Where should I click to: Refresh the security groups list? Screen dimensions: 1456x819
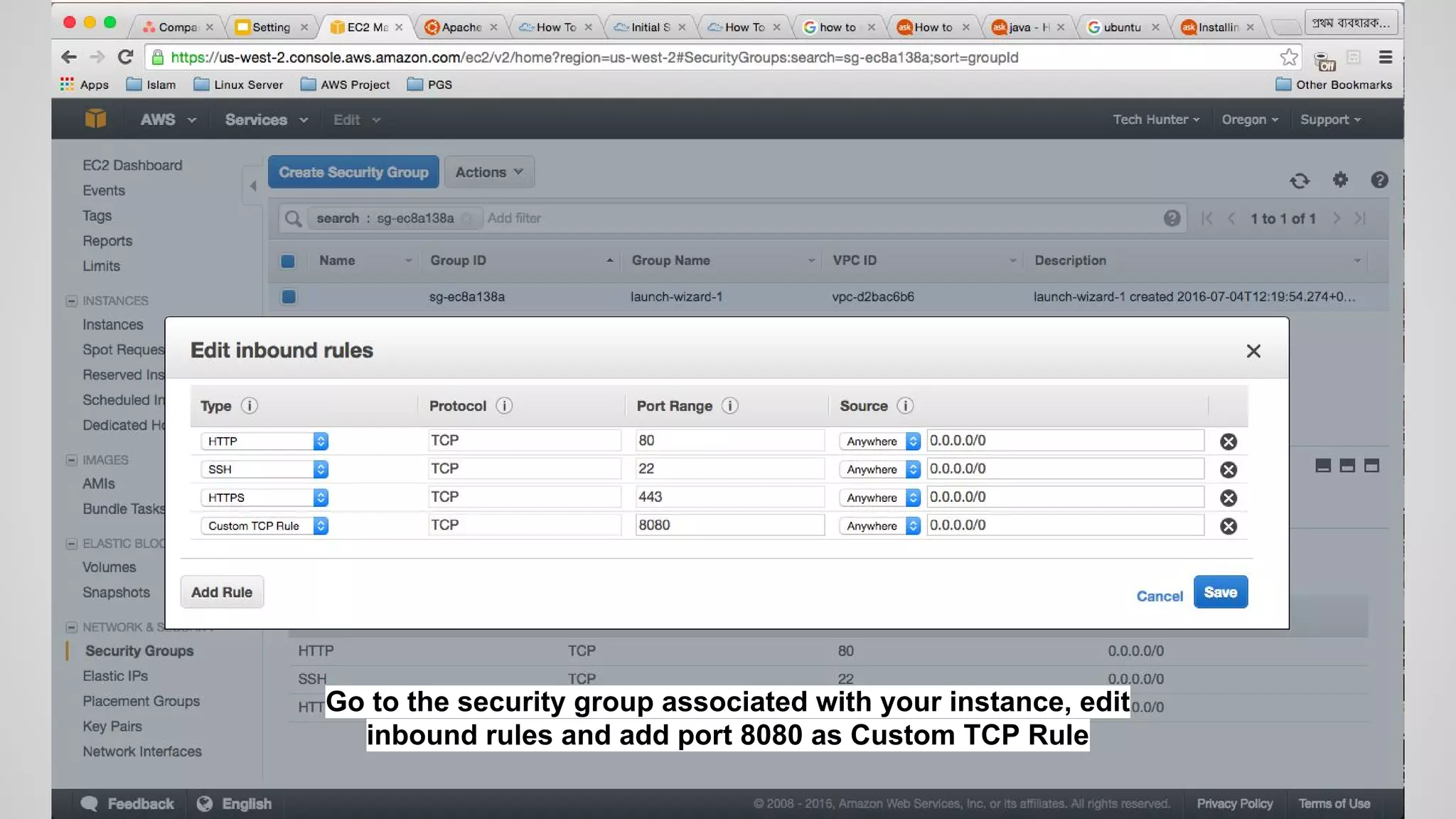point(1300,181)
